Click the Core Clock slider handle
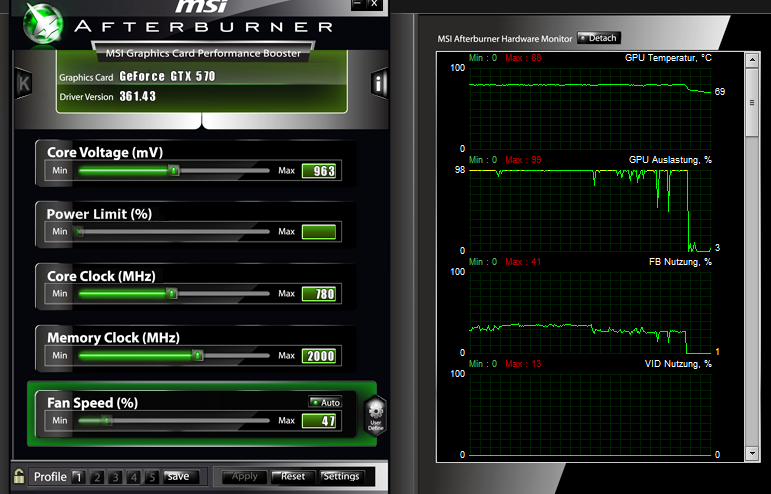This screenshot has height=494, width=771. [172, 293]
